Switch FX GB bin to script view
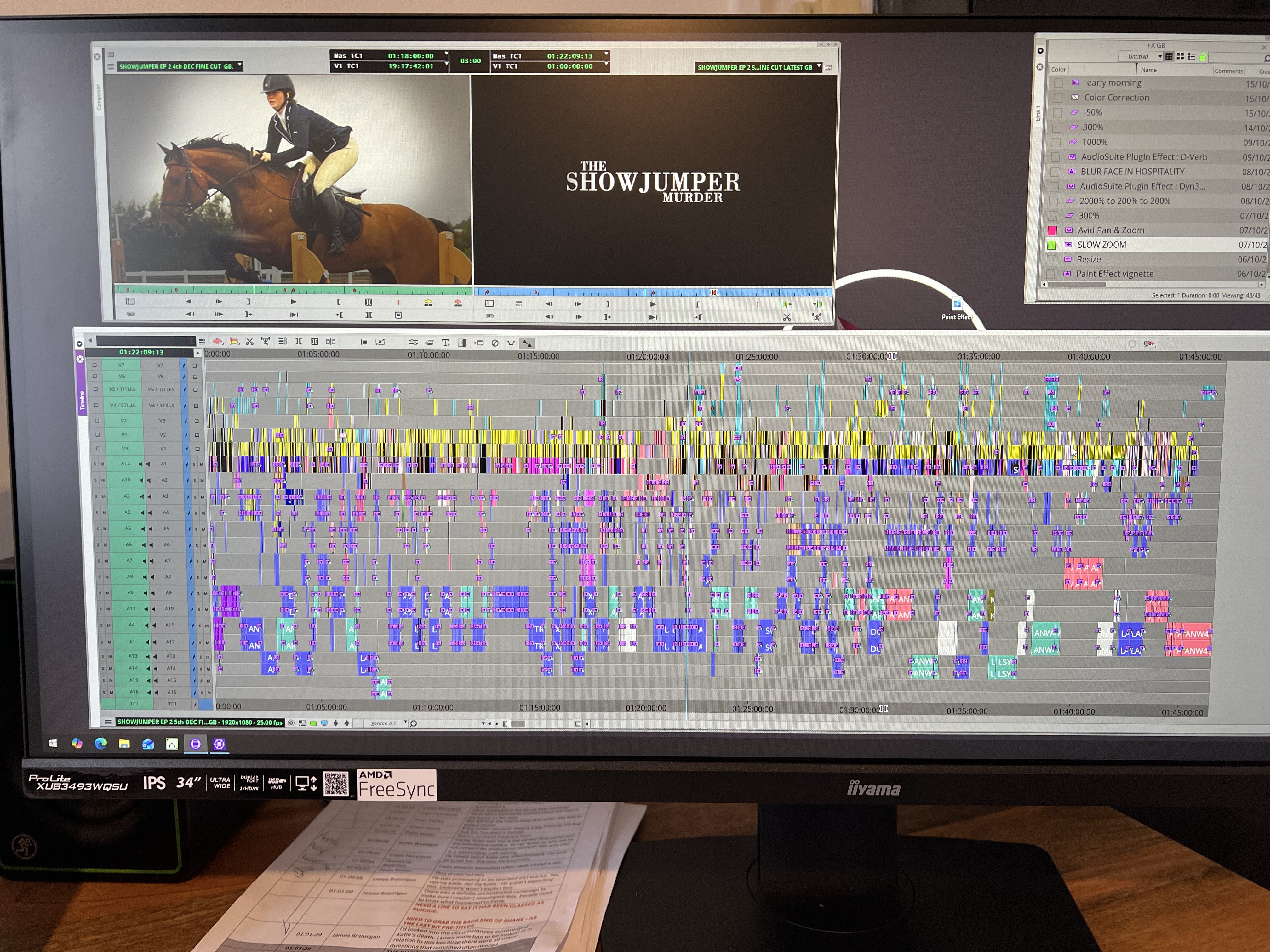This screenshot has height=952, width=1270. [1191, 57]
